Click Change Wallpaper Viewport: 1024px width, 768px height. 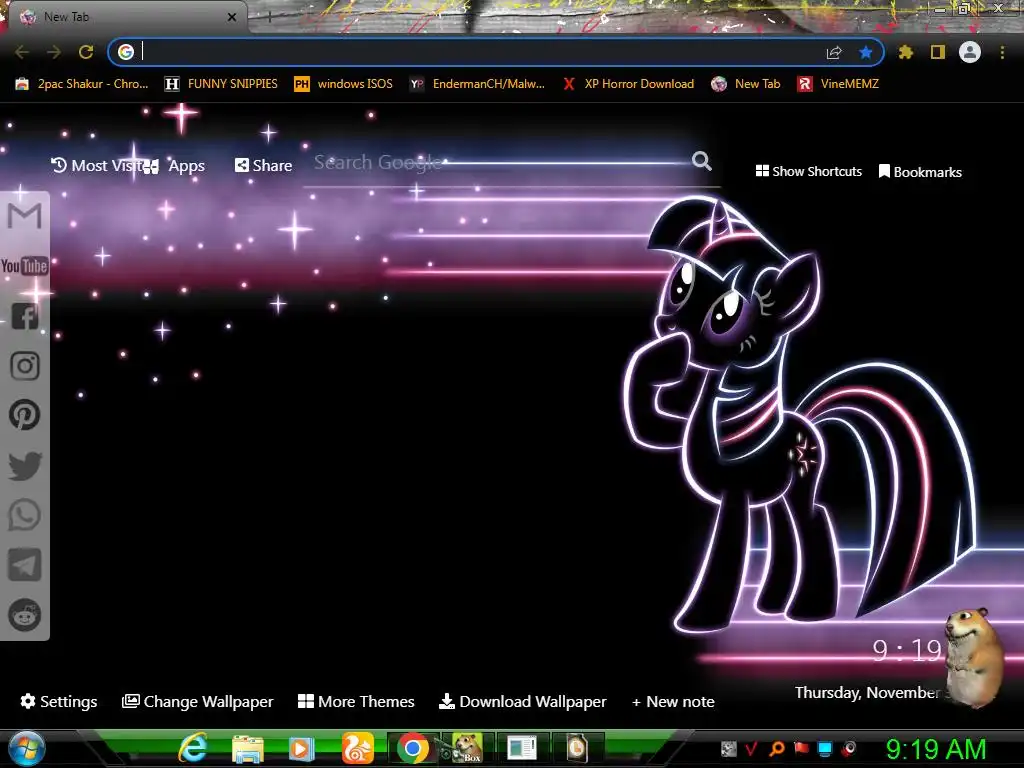[x=198, y=701]
